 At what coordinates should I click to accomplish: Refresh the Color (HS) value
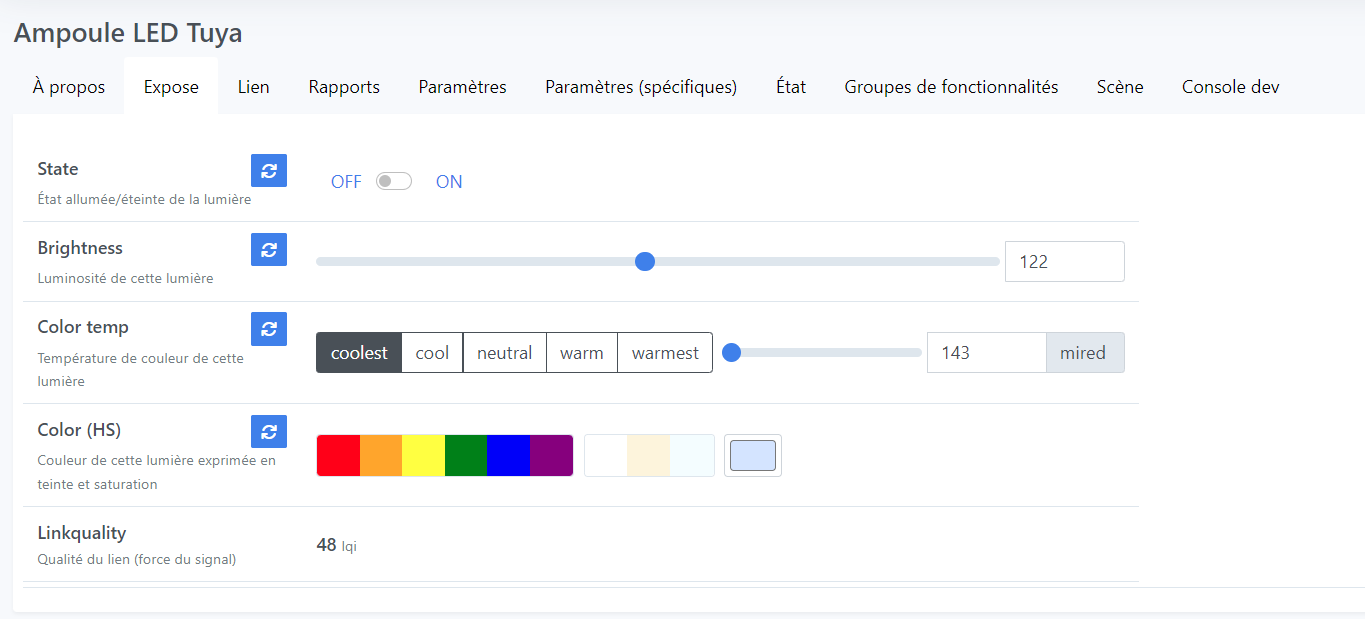(x=269, y=432)
